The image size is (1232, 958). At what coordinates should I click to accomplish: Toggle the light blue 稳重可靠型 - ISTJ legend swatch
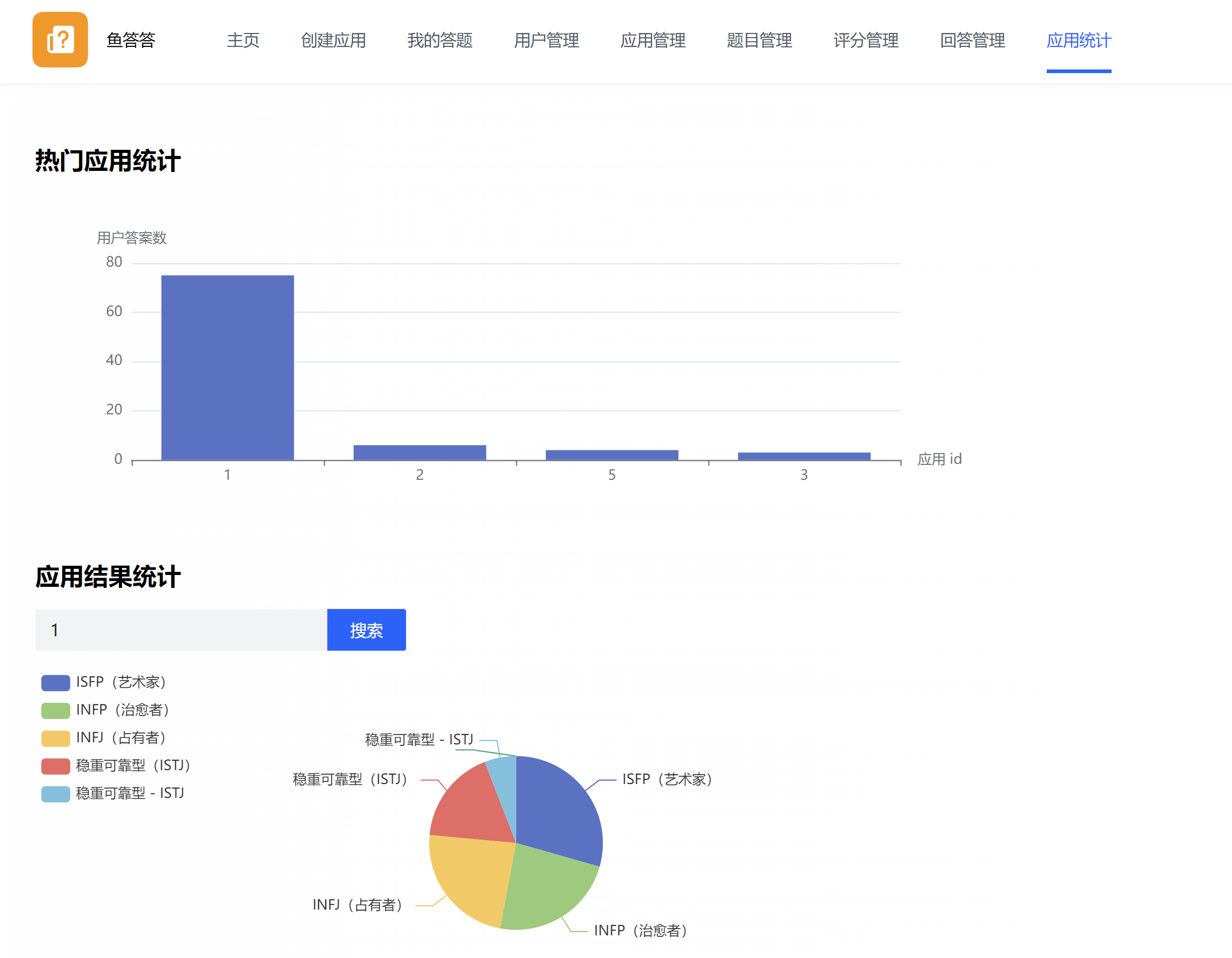coord(55,794)
